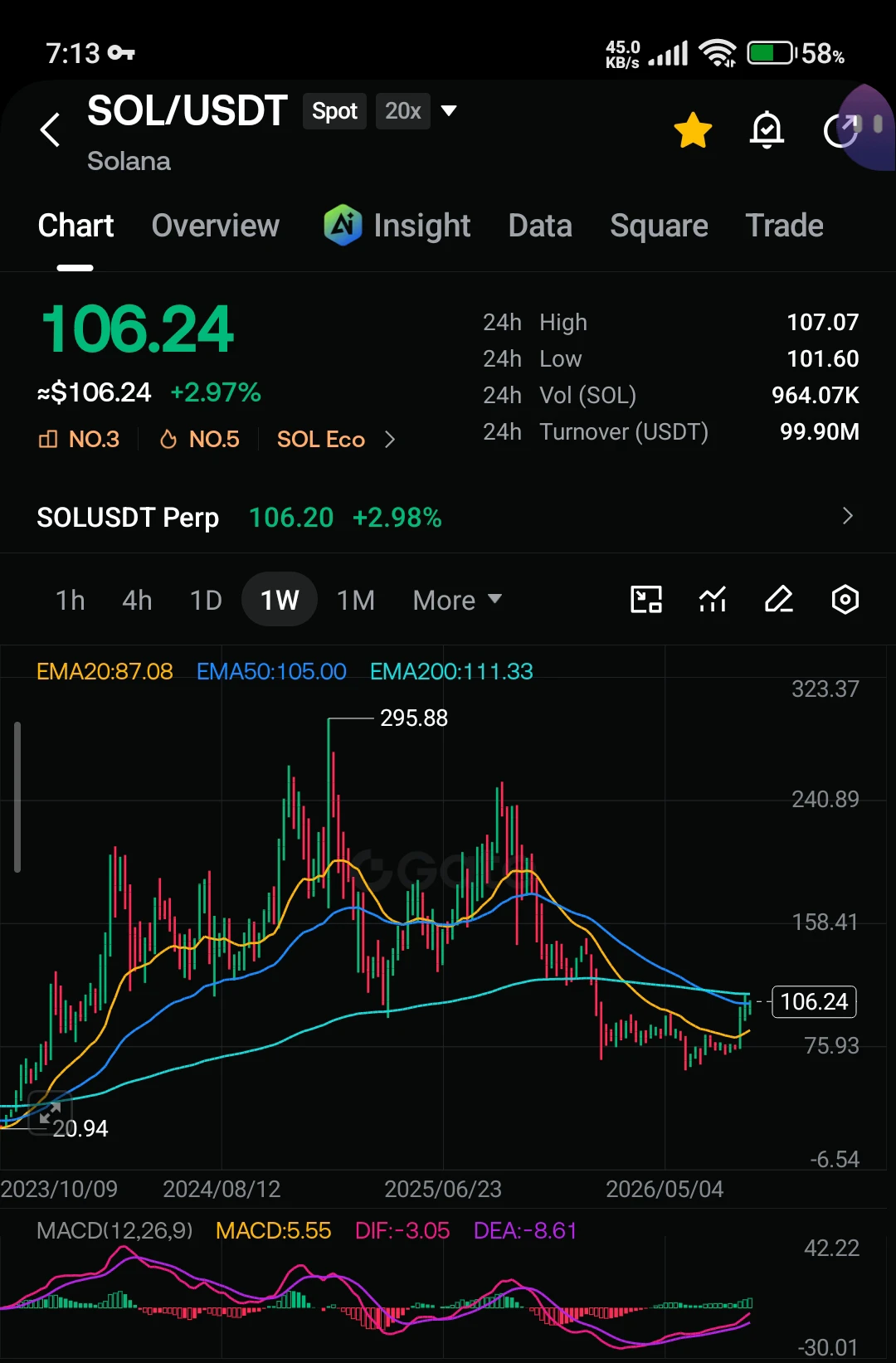The width and height of the screenshot is (896, 1363).
Task: Select the 1M timeframe
Action: pyautogui.click(x=356, y=600)
